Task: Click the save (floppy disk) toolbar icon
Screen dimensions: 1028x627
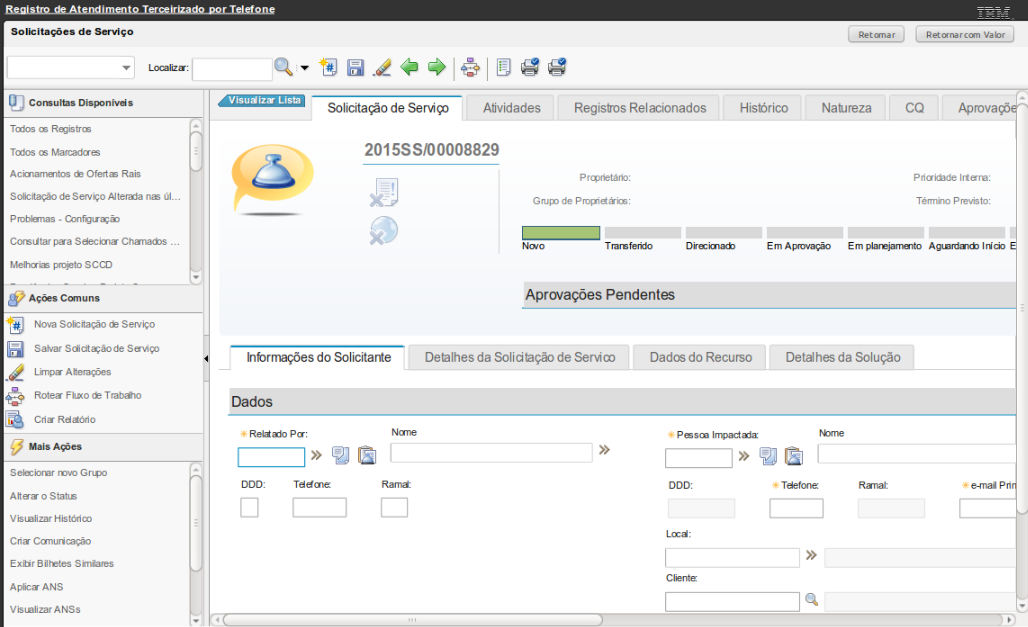Action: coord(355,68)
